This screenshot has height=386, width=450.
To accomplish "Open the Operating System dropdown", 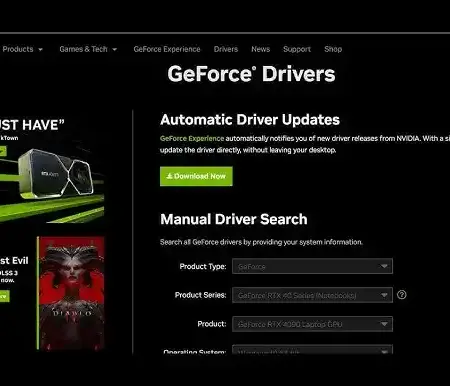I will [312, 350].
